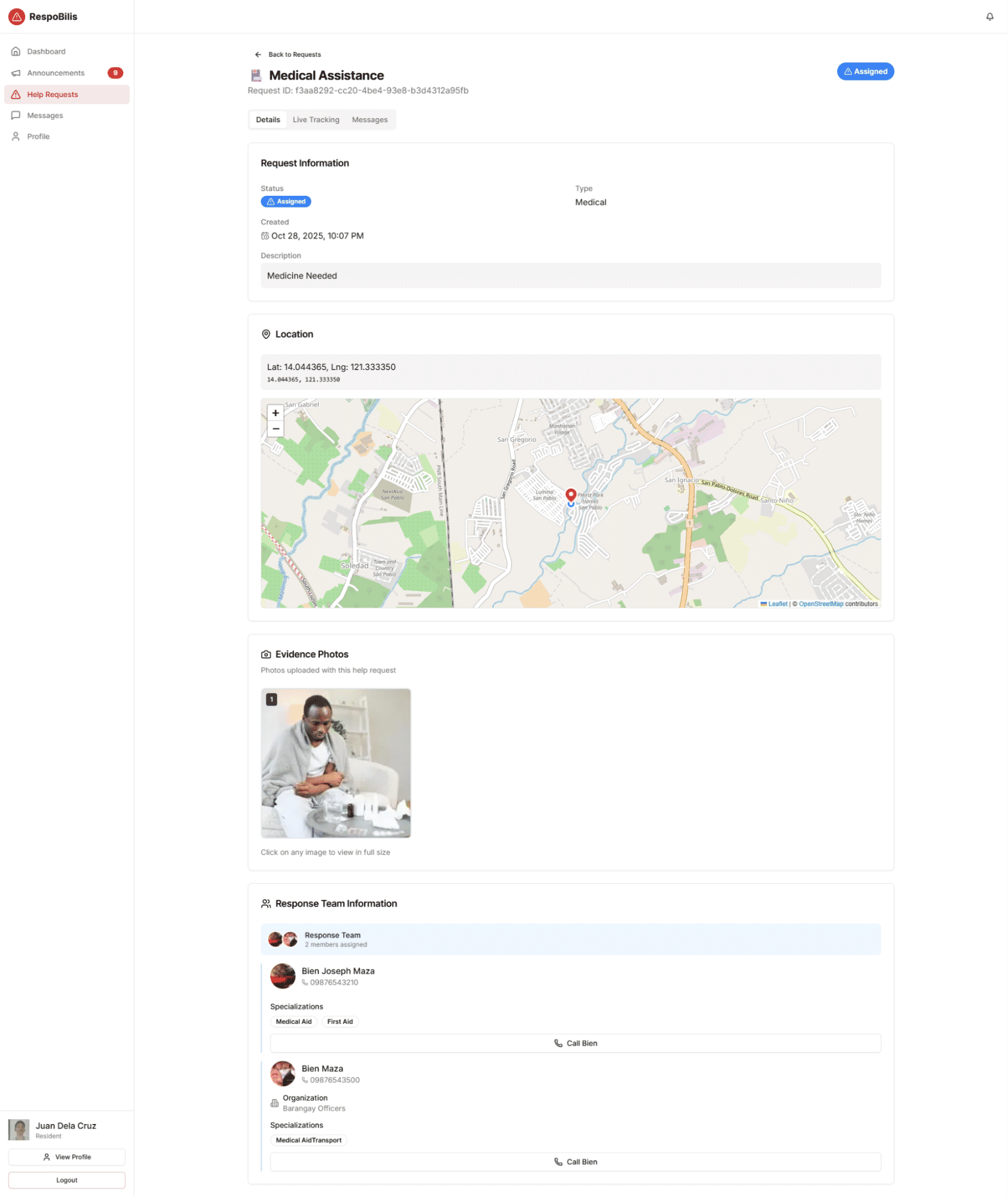The image size is (1008, 1197).
Task: Click the Logout button
Action: click(67, 1180)
